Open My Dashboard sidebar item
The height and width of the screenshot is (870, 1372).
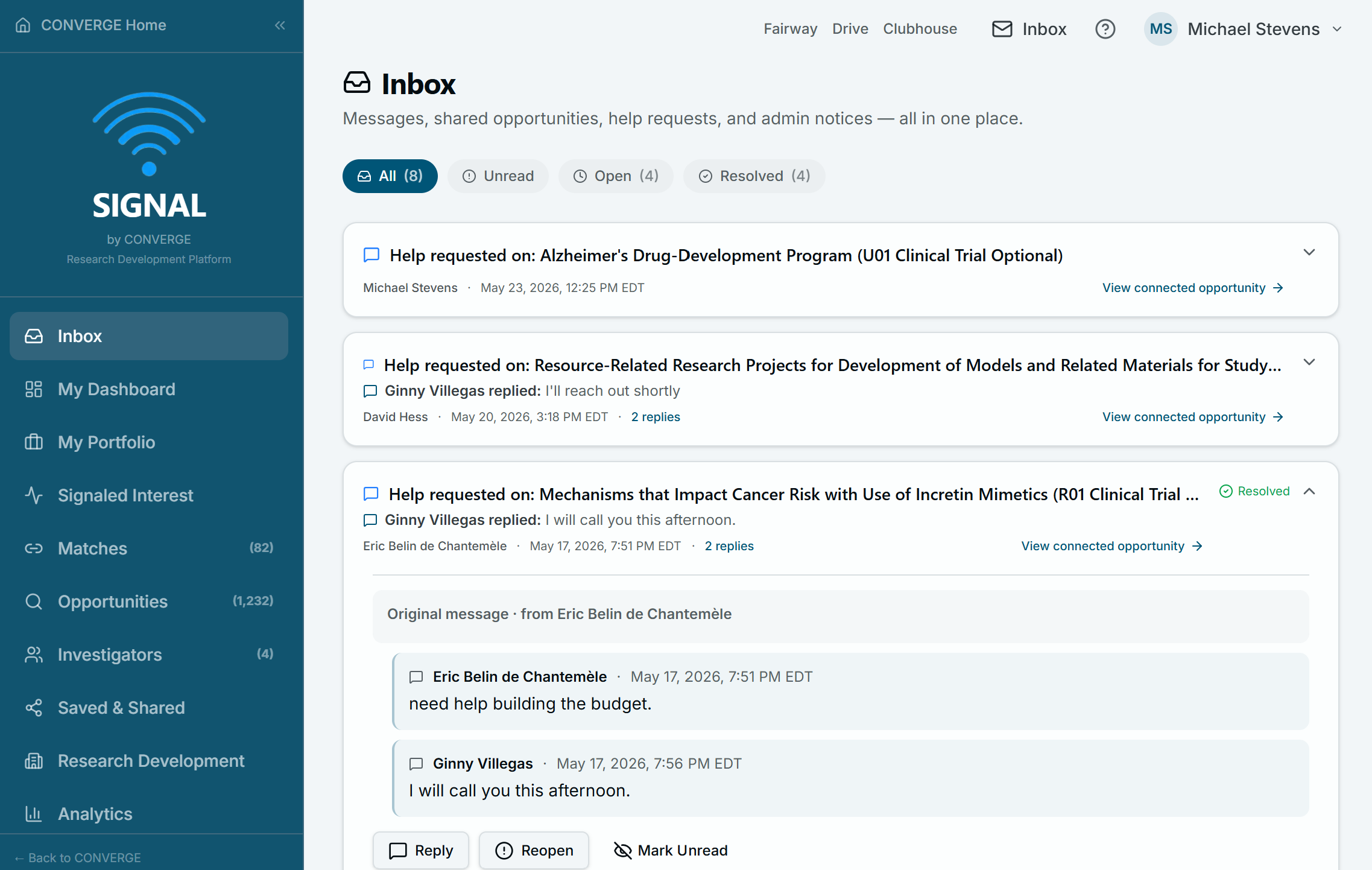(x=149, y=389)
